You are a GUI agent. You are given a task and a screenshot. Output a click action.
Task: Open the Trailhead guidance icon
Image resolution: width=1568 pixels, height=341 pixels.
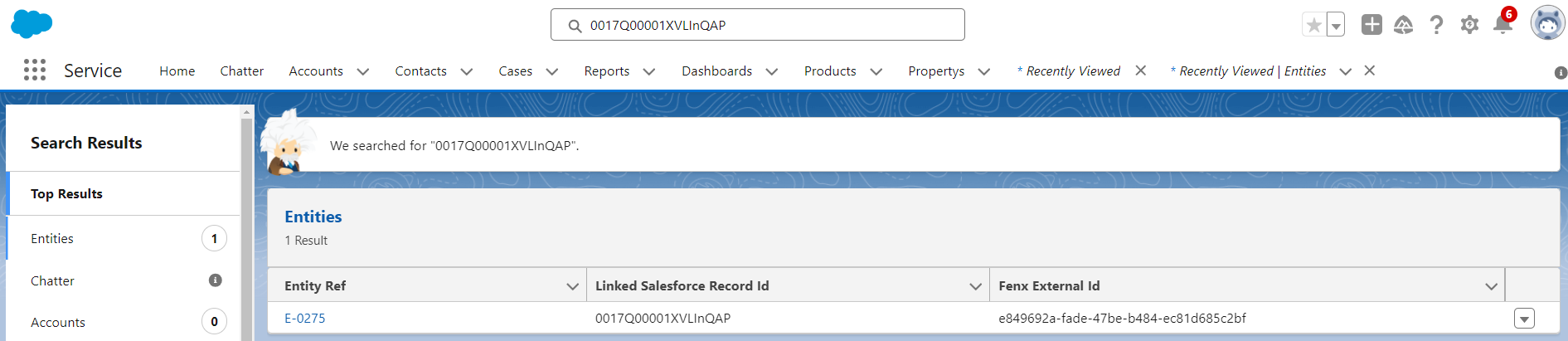(1403, 25)
